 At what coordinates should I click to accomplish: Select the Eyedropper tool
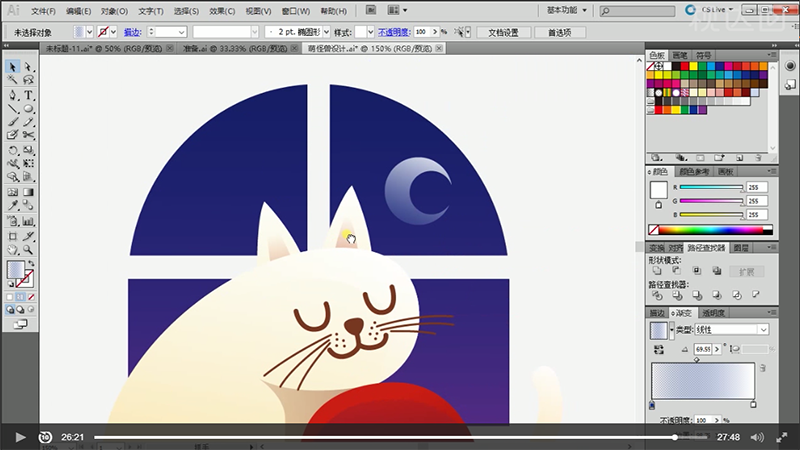click(13, 206)
